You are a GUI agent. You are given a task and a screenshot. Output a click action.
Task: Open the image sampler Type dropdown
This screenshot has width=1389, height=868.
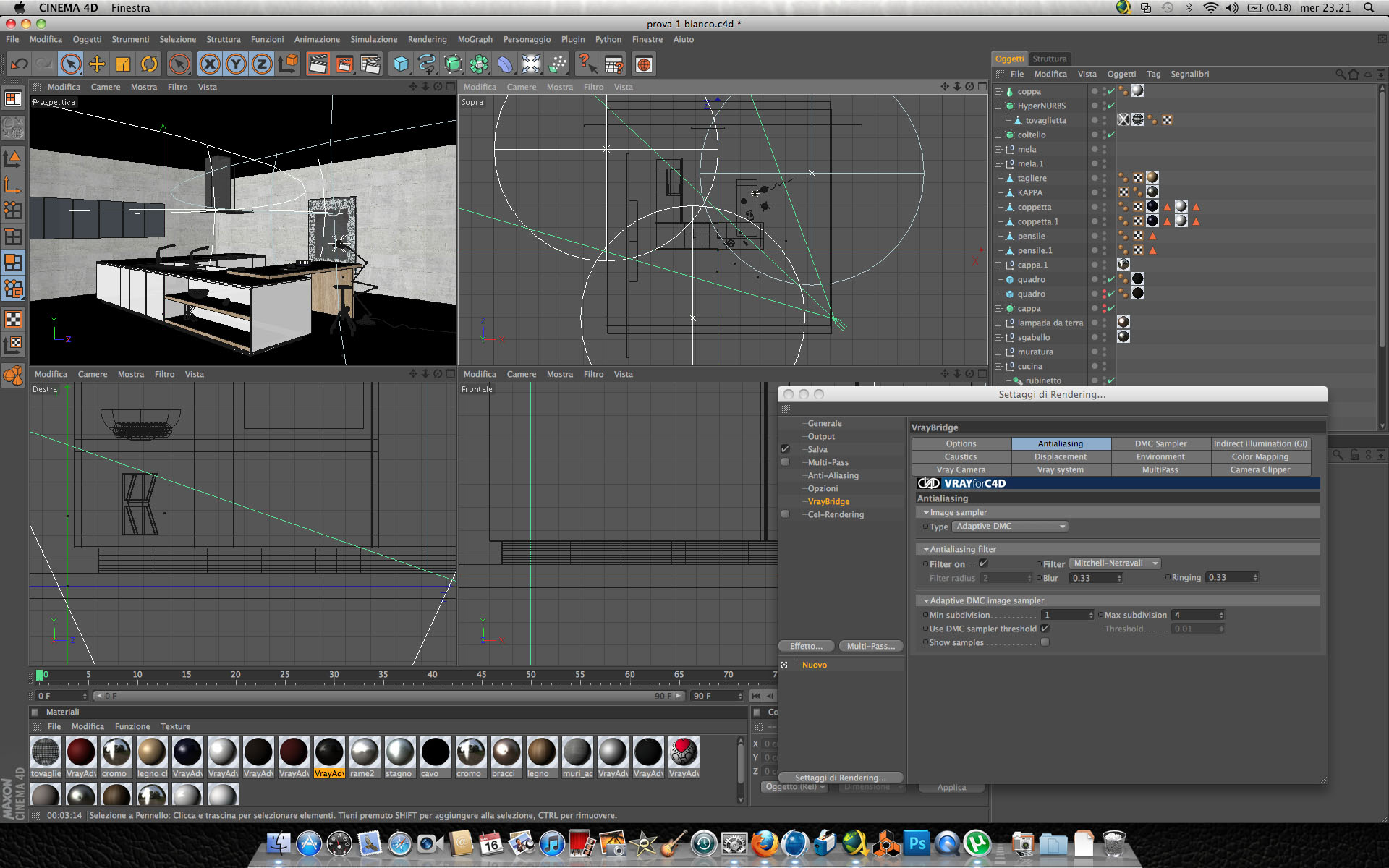tap(1010, 527)
